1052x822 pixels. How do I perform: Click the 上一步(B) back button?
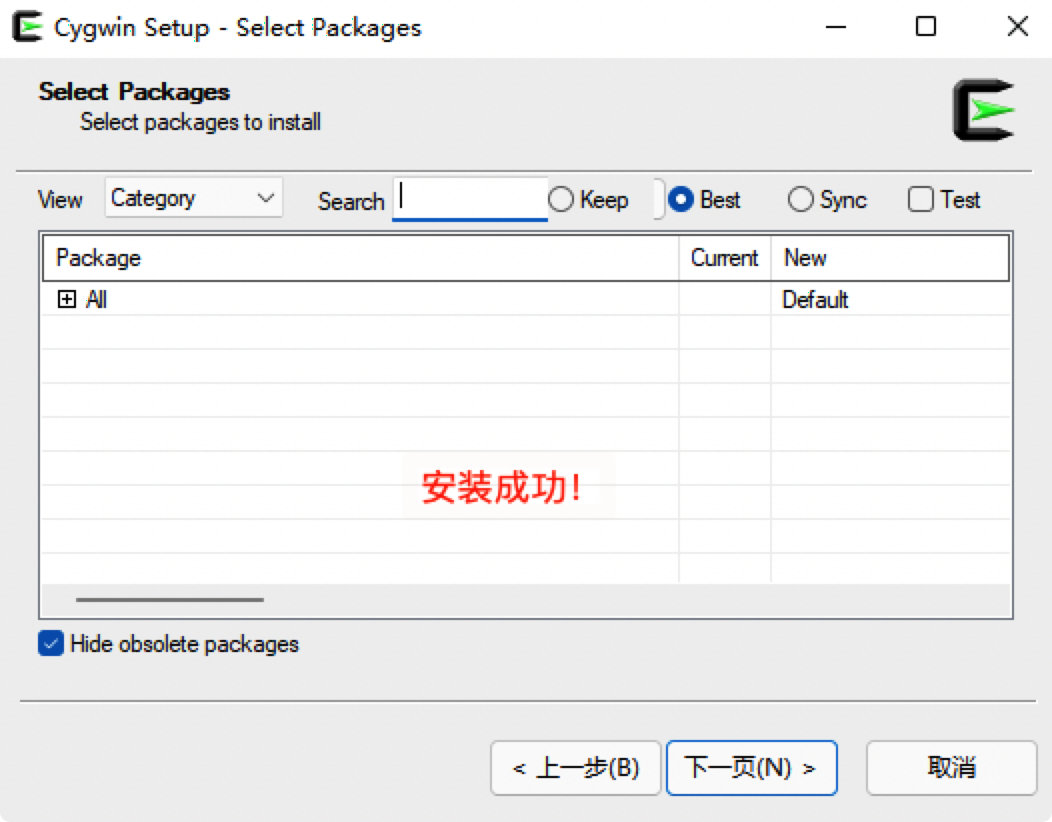tap(575, 768)
